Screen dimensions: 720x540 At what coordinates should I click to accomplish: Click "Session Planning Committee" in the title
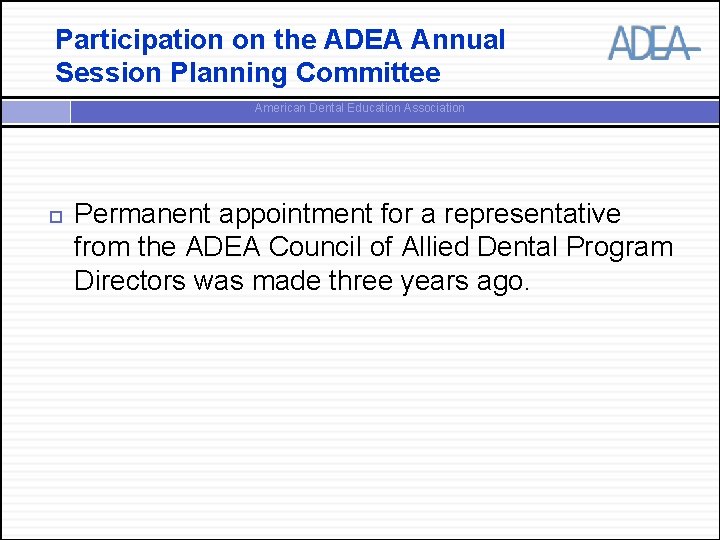click(247, 73)
